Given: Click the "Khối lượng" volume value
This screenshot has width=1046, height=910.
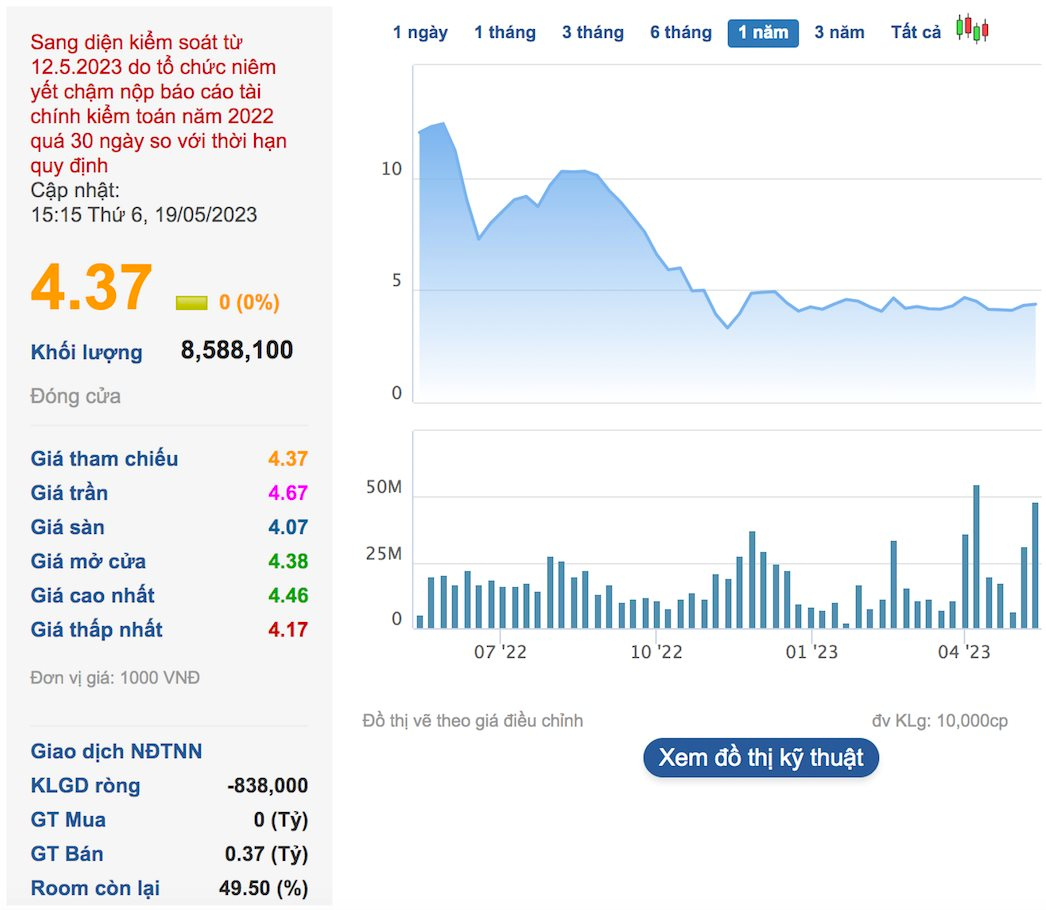Looking at the screenshot, I should 237,350.
